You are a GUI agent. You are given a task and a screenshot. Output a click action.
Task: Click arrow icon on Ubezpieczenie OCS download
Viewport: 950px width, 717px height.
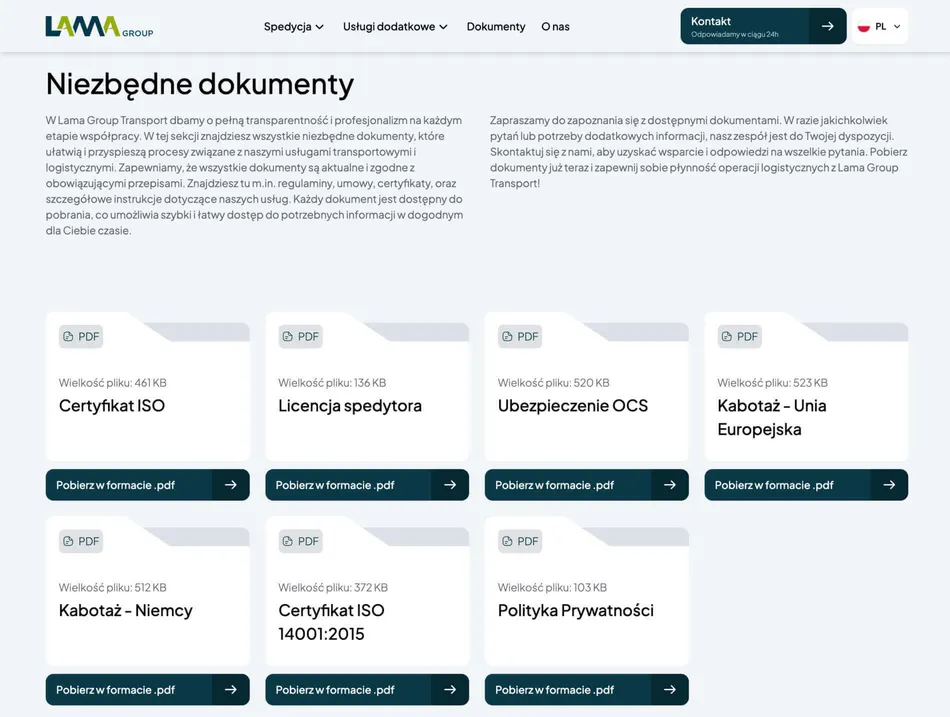669,485
